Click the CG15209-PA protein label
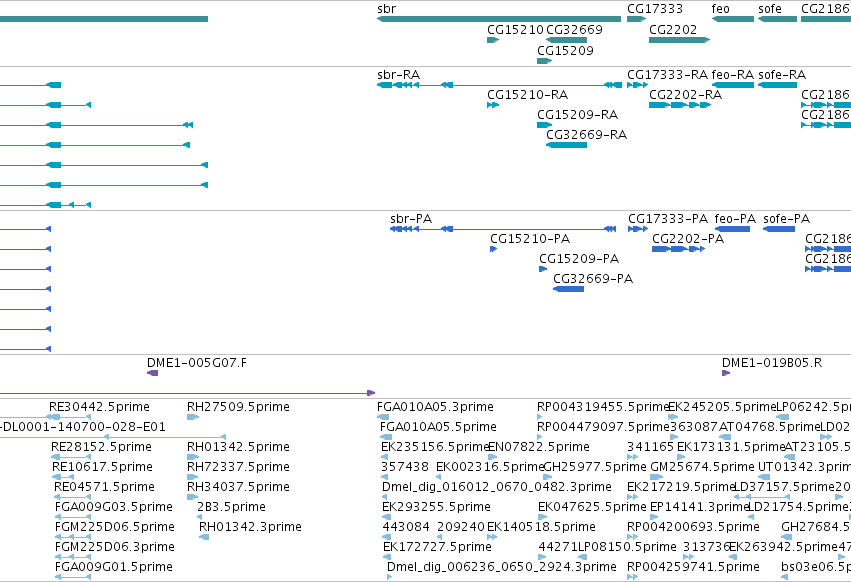The width and height of the screenshot is (851, 582). (x=579, y=259)
